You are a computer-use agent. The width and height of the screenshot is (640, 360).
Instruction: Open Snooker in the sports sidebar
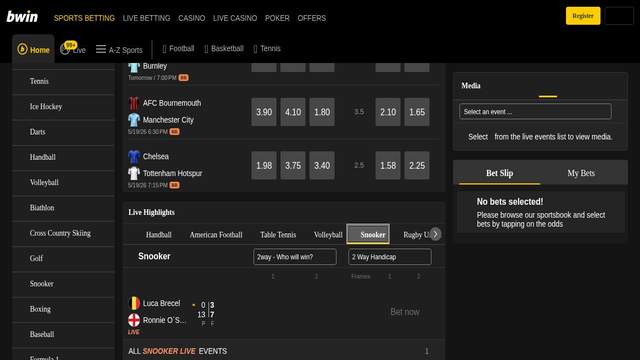tap(64, 284)
